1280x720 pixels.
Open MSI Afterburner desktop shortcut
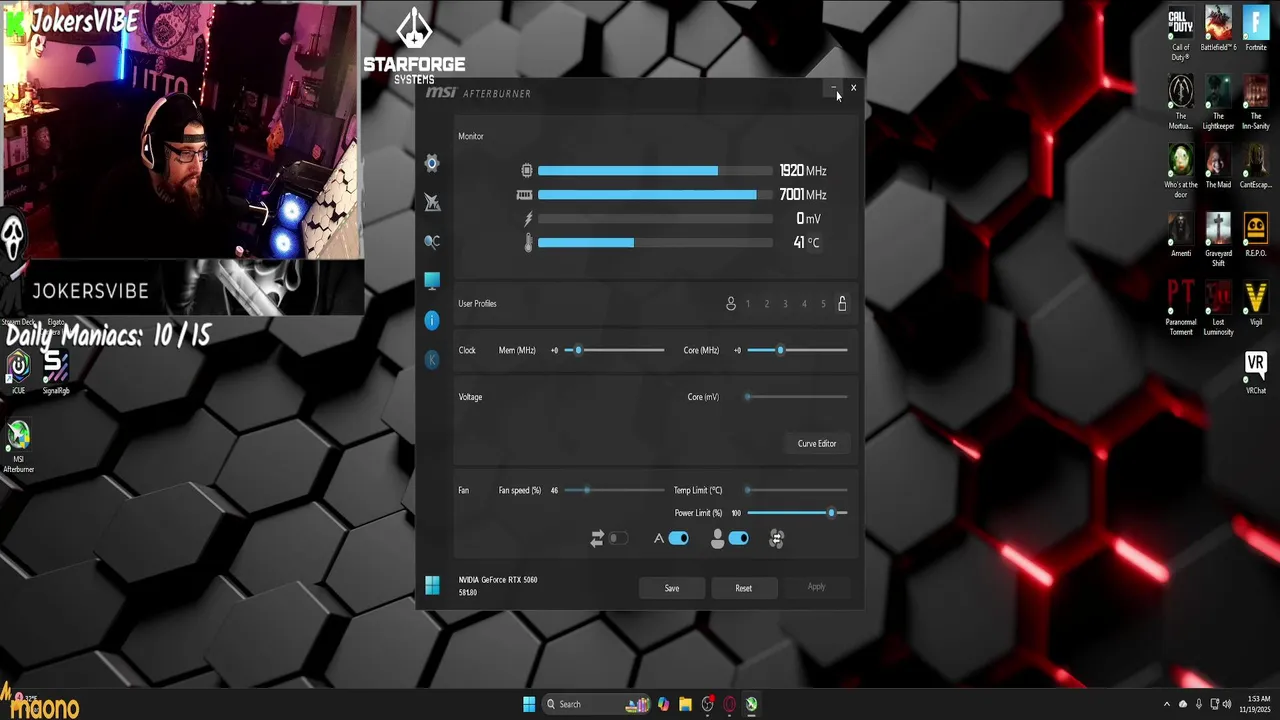tap(18, 446)
